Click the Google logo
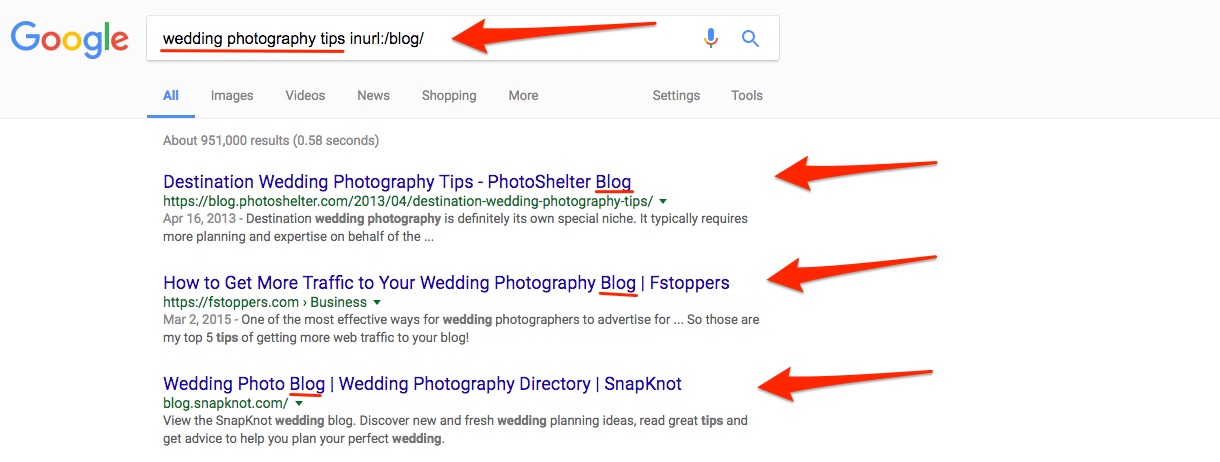Viewport: 1220px width, 462px height. 70,39
